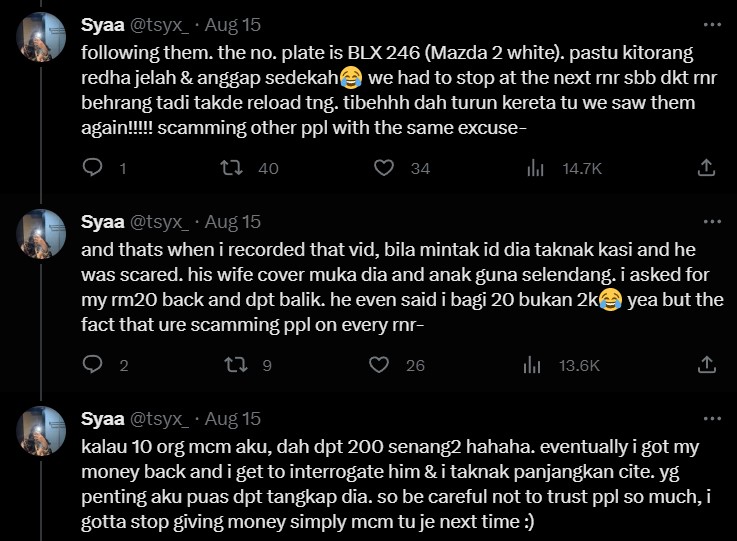Click Syaa's avatar on the second tweet
Screen dimensions: 737x541
43,237
